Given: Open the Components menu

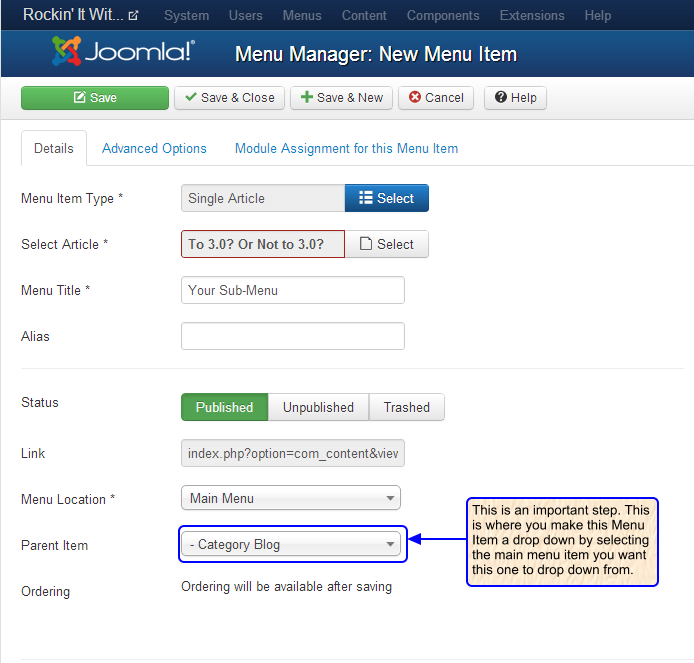Looking at the screenshot, I should 443,15.
